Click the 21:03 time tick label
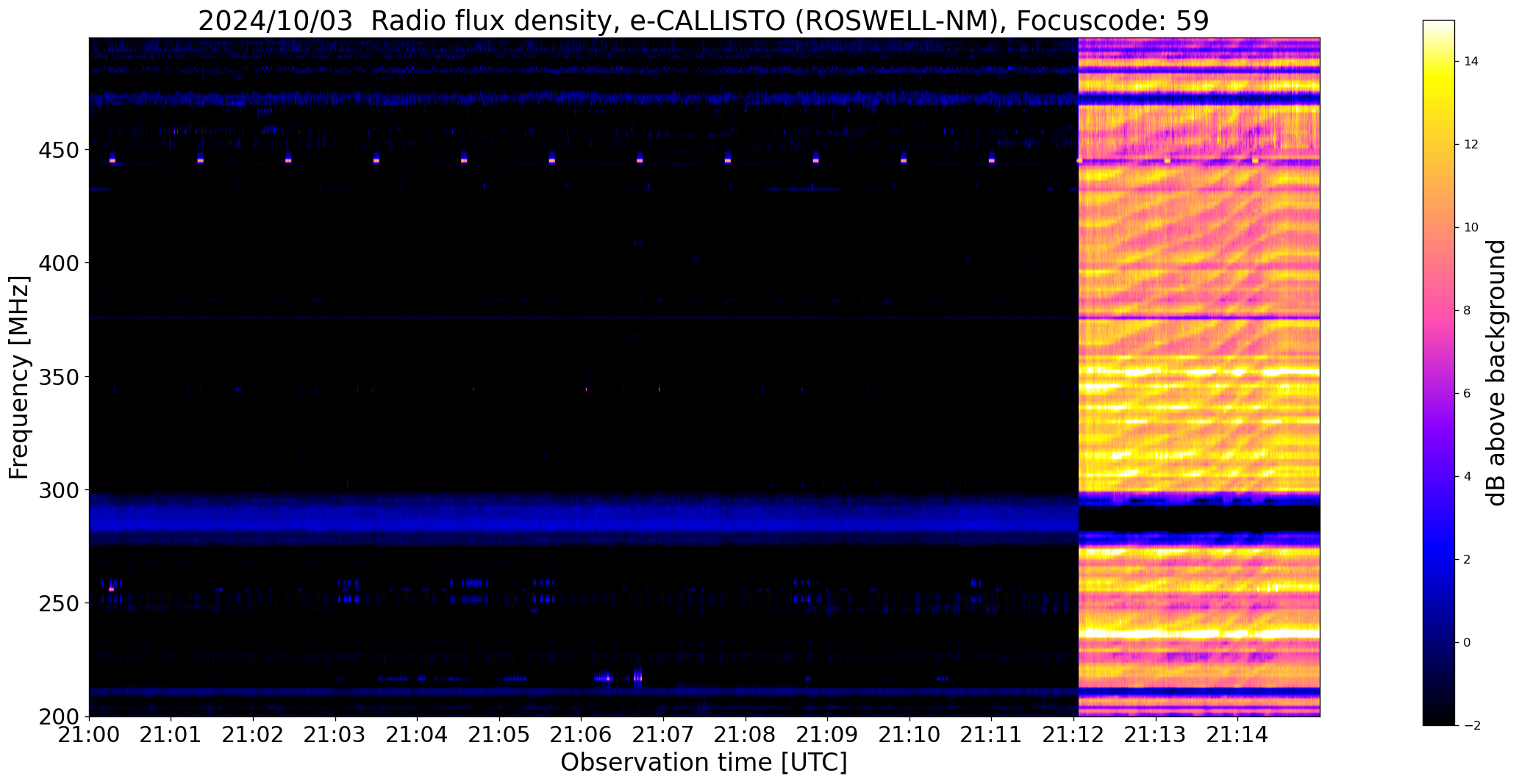This screenshot has height=784, width=1519. (x=335, y=733)
